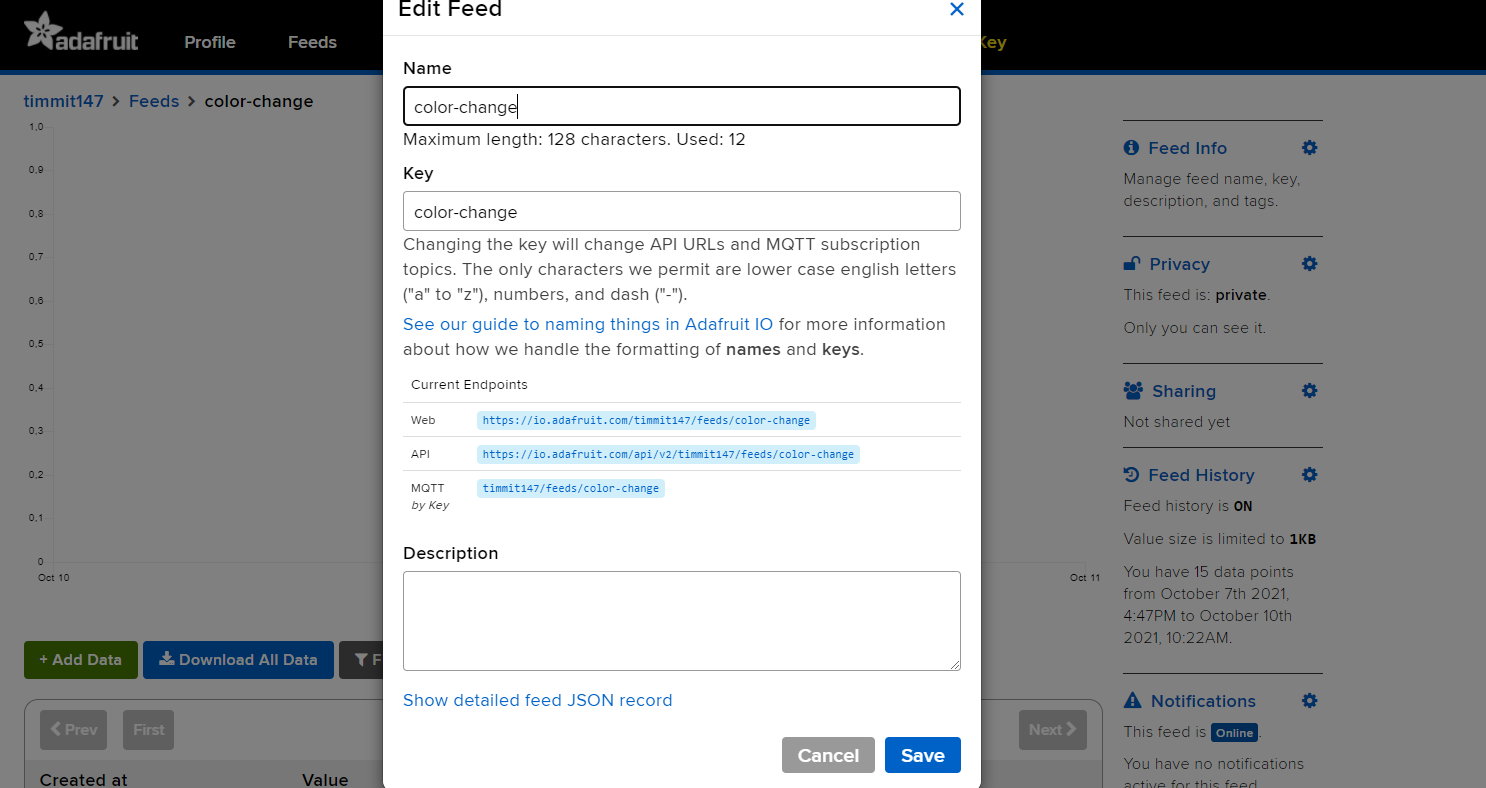This screenshot has height=788, width=1486.
Task: Click Download All Data button
Action: (x=238, y=660)
